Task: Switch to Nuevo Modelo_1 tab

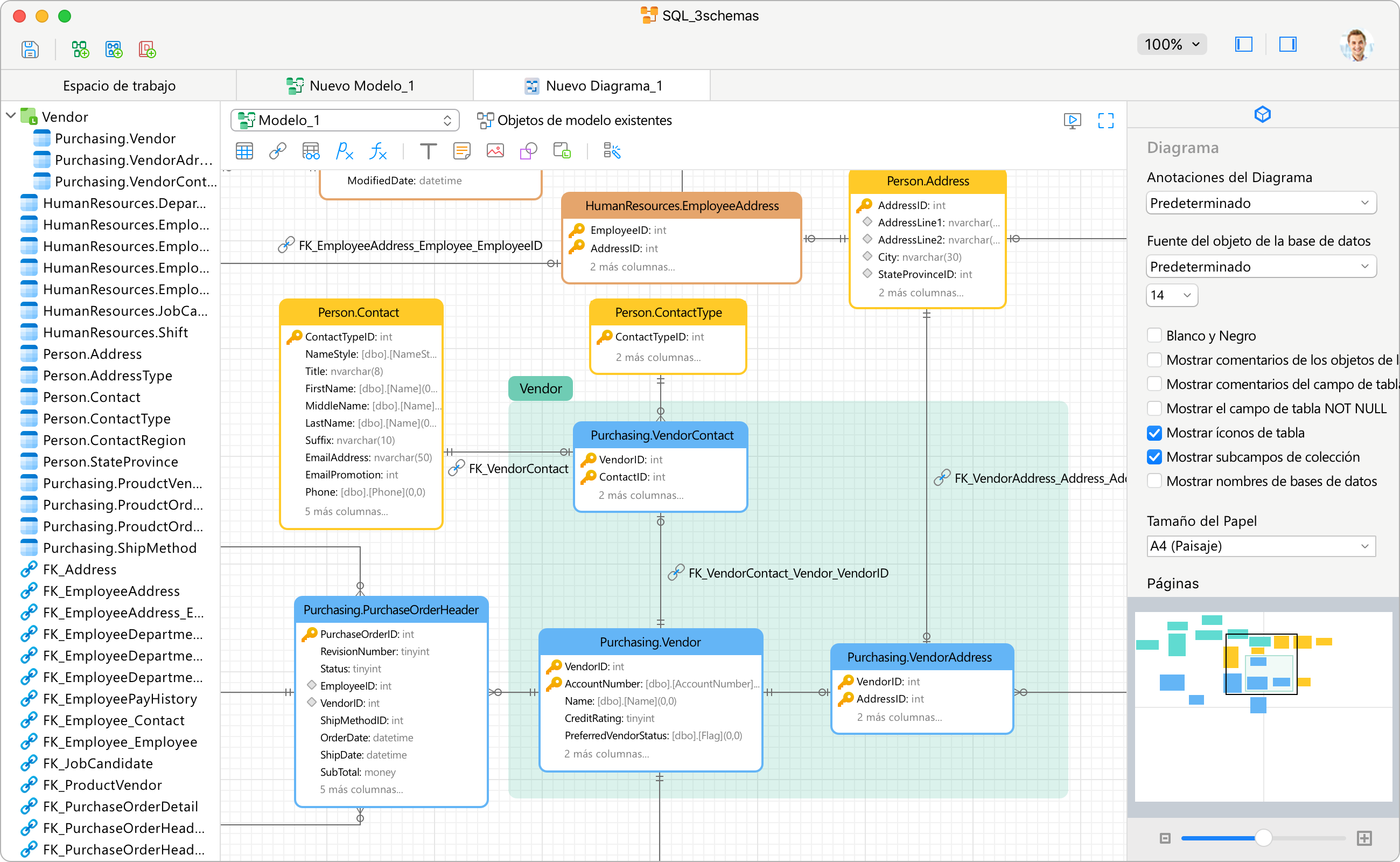Action: point(355,86)
